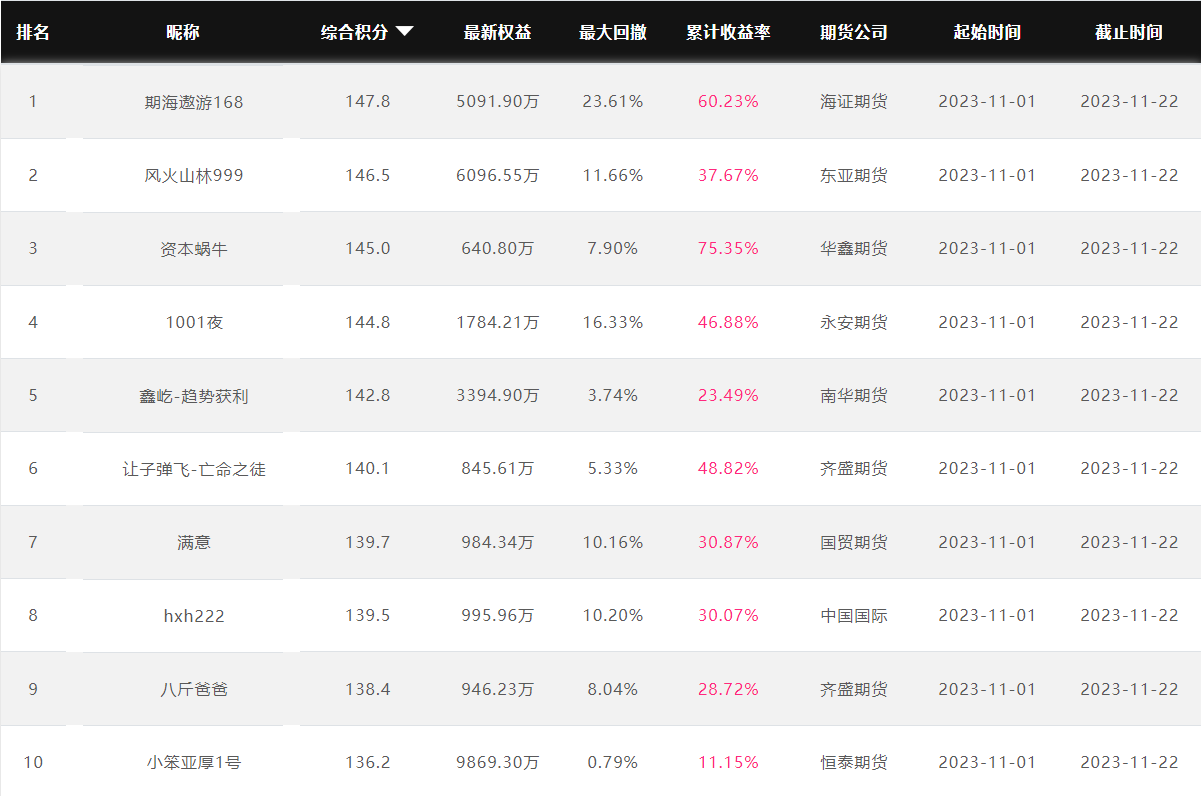
Task: Select equity value 5091.90万
Action: 497,101
